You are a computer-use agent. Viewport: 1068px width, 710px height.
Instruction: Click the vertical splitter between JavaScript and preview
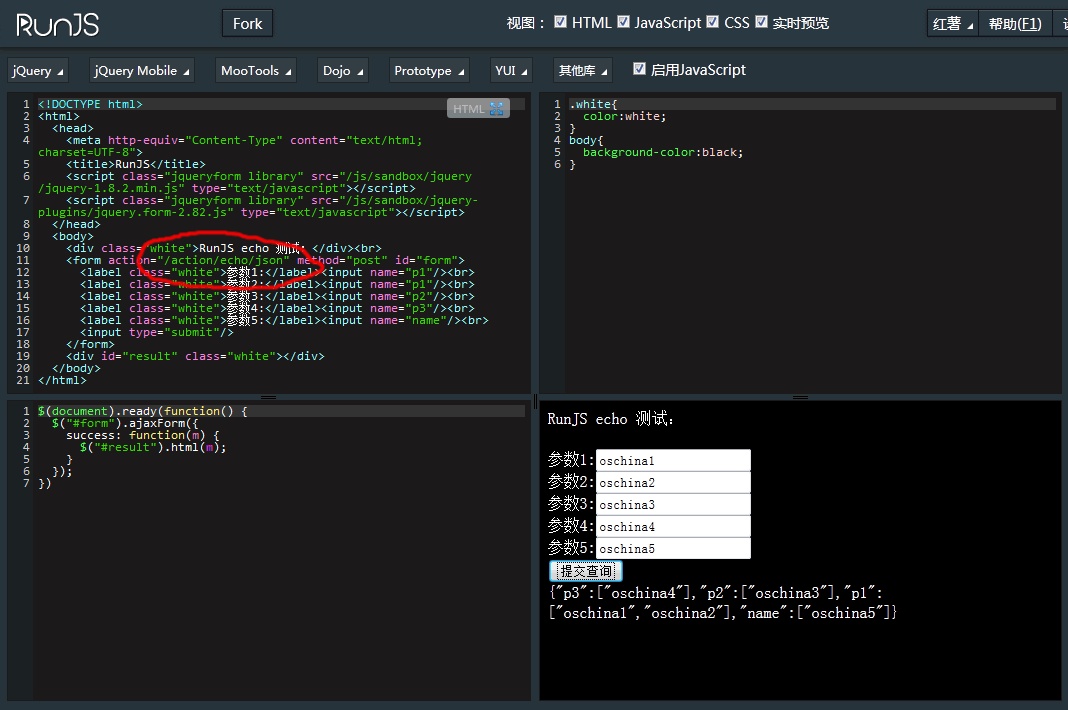(535, 401)
